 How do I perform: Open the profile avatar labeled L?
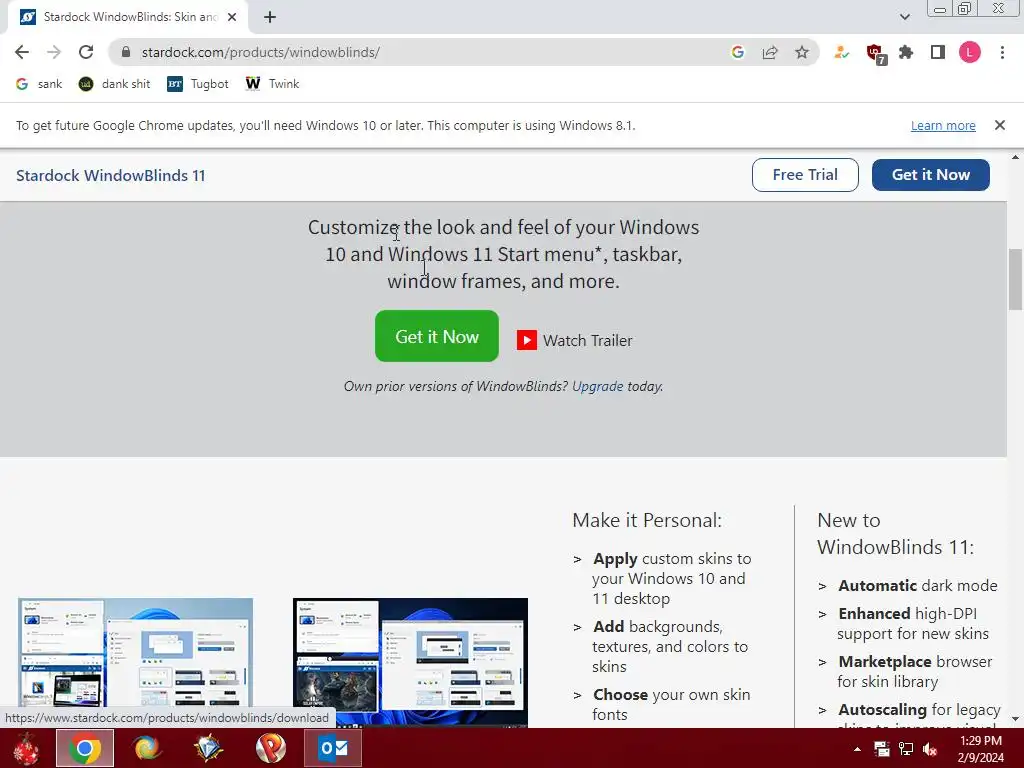tap(970, 52)
